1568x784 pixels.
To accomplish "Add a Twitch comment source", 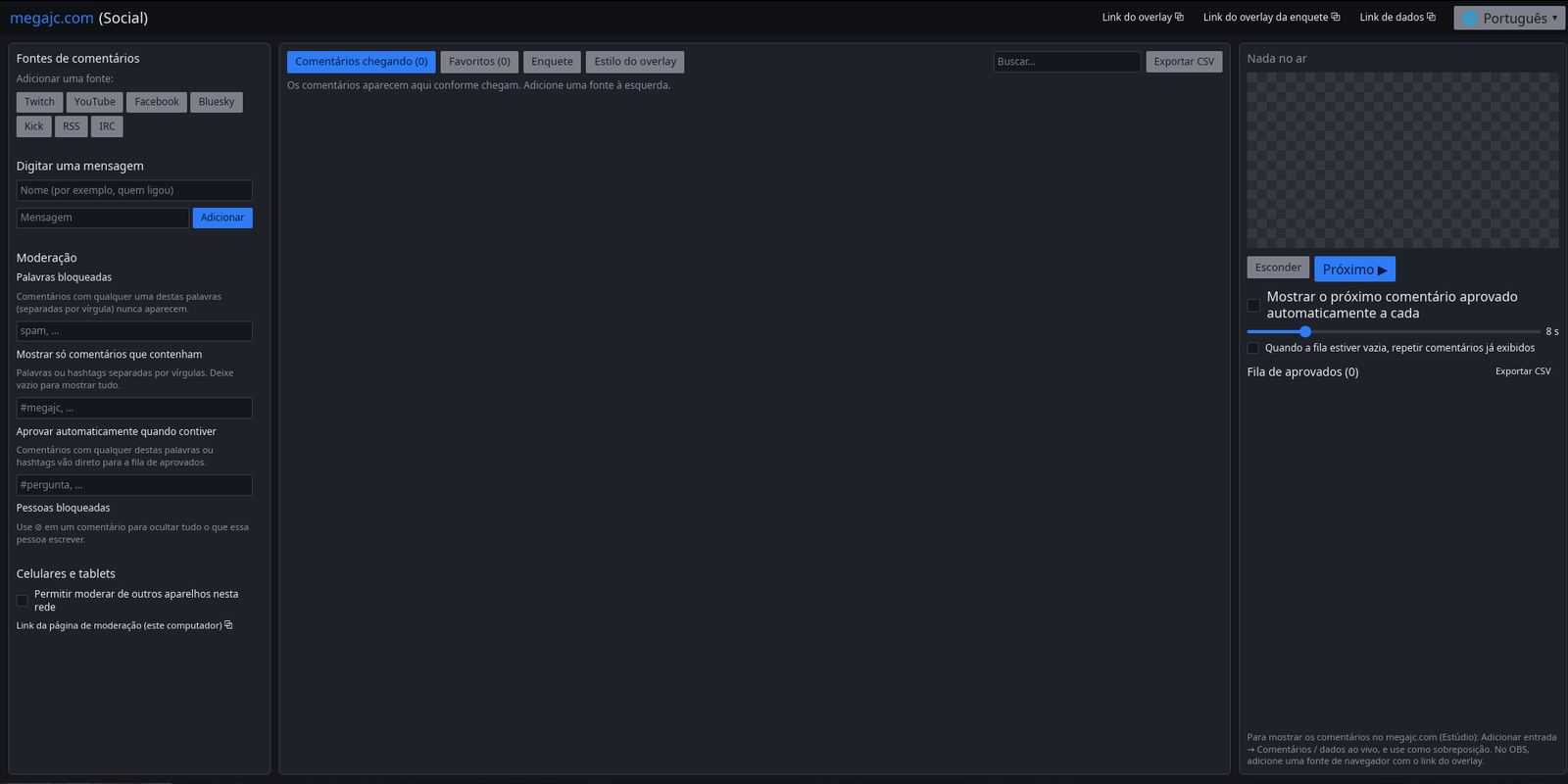I will click(39, 102).
